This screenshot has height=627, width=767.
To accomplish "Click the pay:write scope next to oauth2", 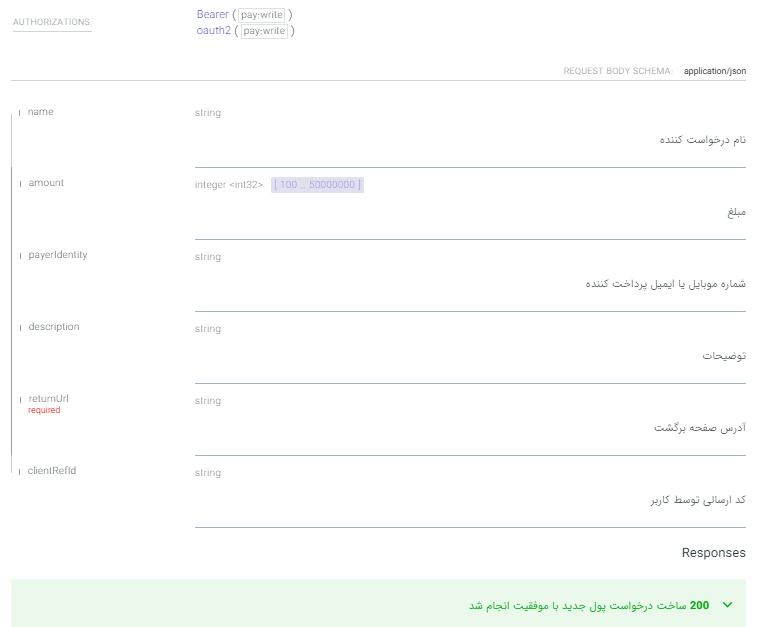I will point(264,31).
